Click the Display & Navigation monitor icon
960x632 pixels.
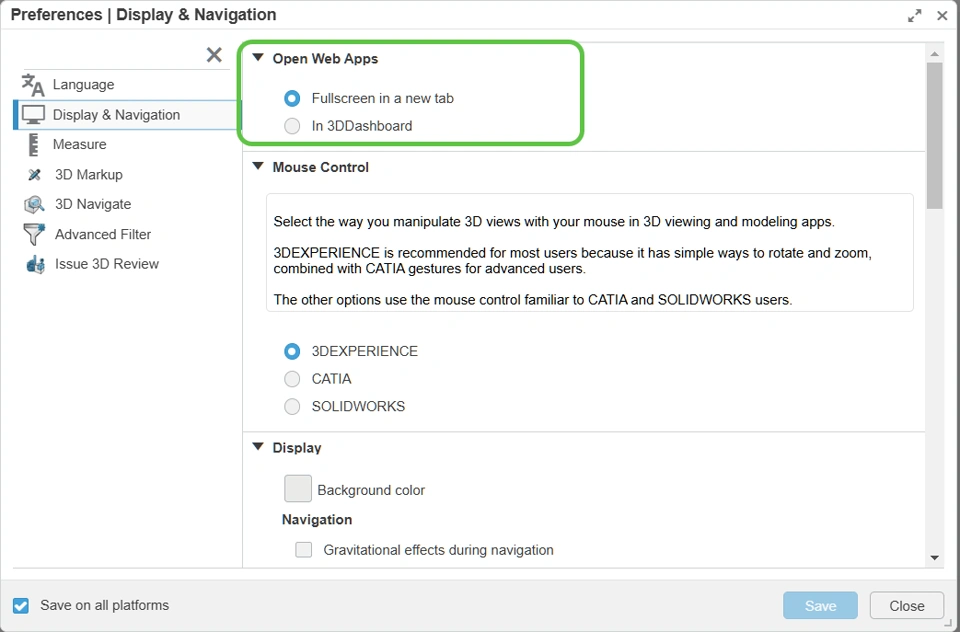33,115
